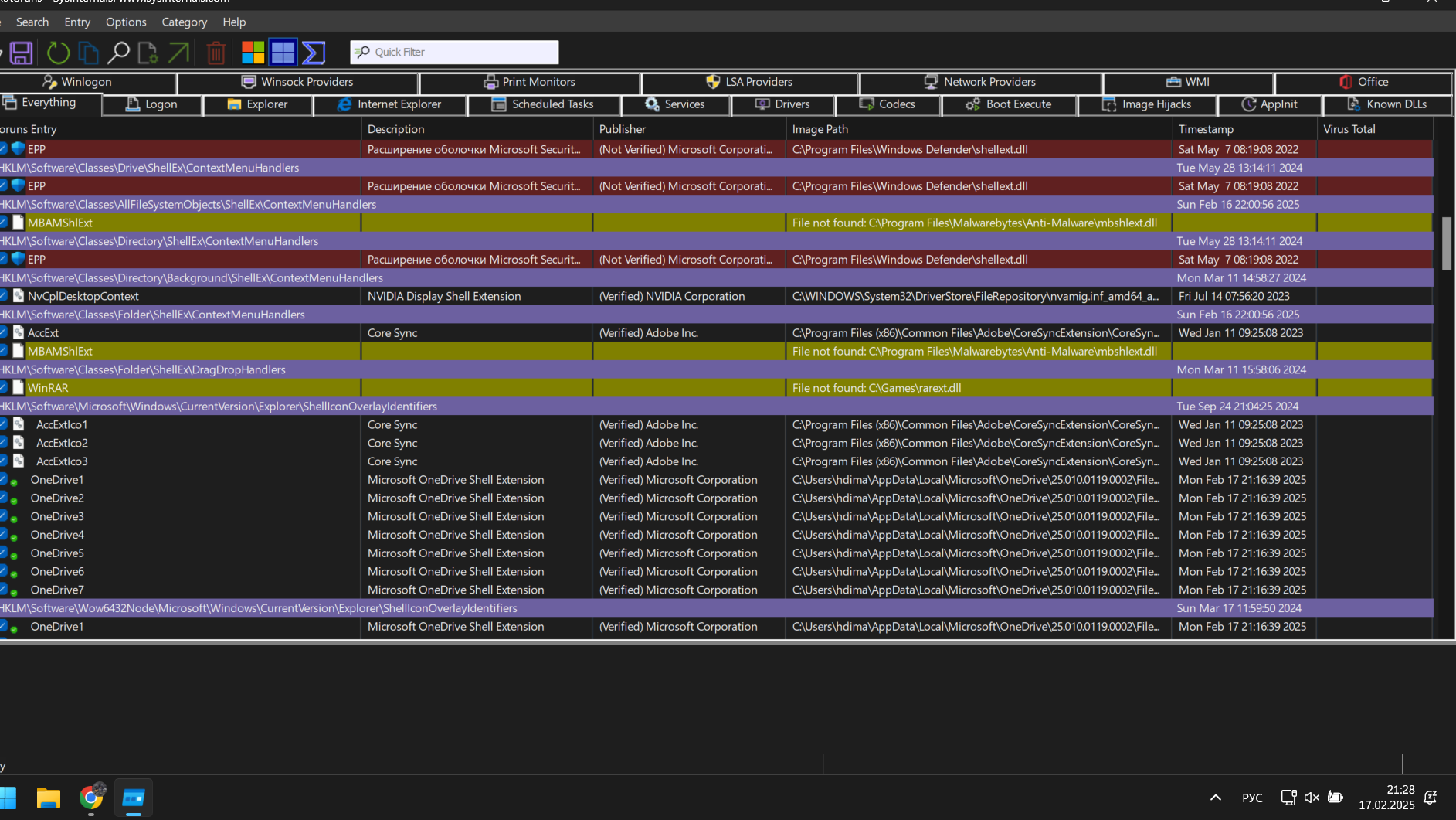Viewport: 1456px width, 820px height.
Task: Toggle checkbox for first MBAMShlExt entry
Action: pyautogui.click(x=4, y=223)
